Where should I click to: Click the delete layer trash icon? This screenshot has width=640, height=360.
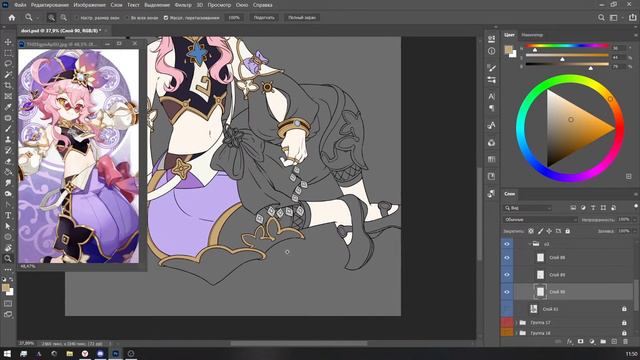click(625, 342)
